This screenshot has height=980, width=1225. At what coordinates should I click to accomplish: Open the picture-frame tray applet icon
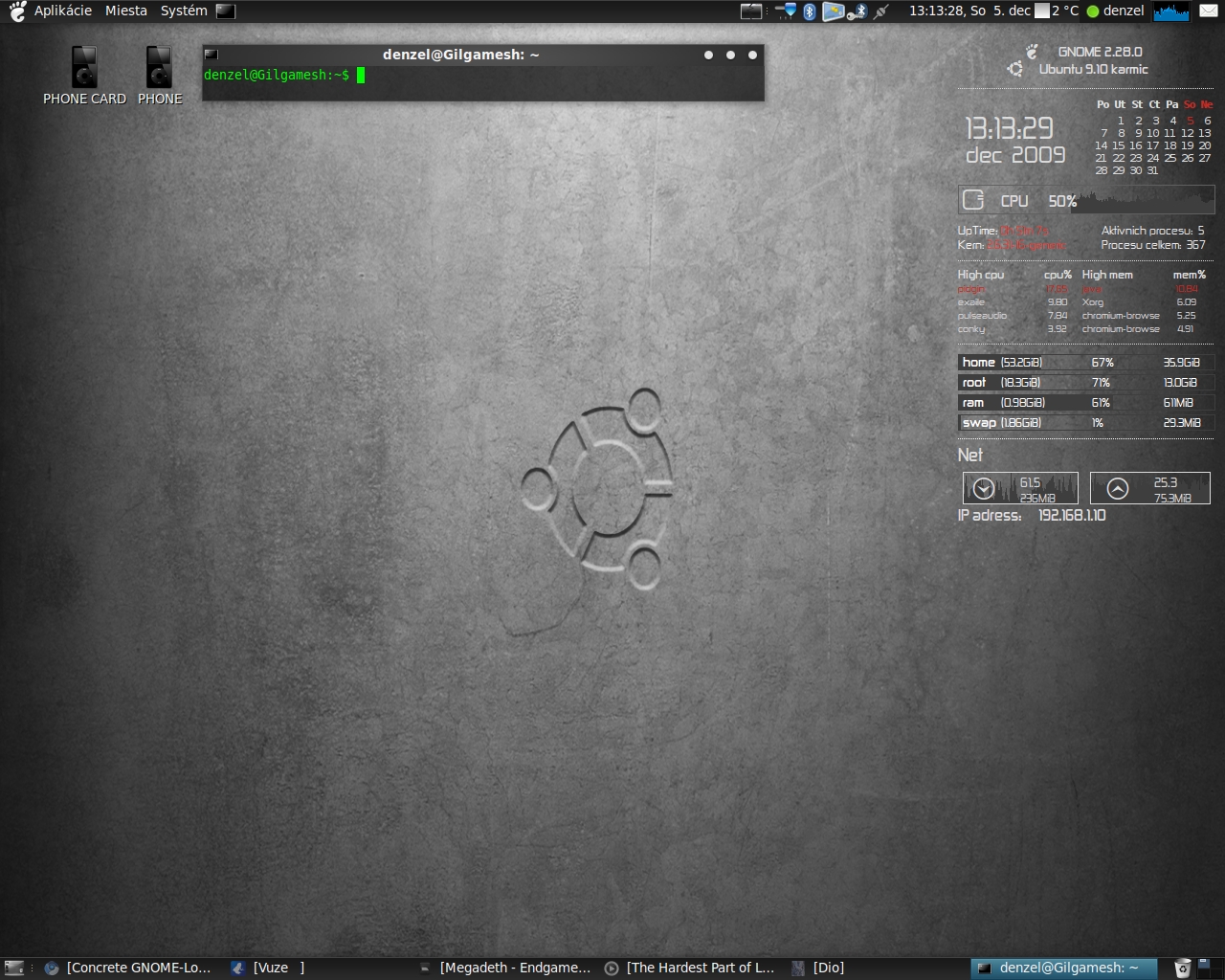(x=833, y=11)
